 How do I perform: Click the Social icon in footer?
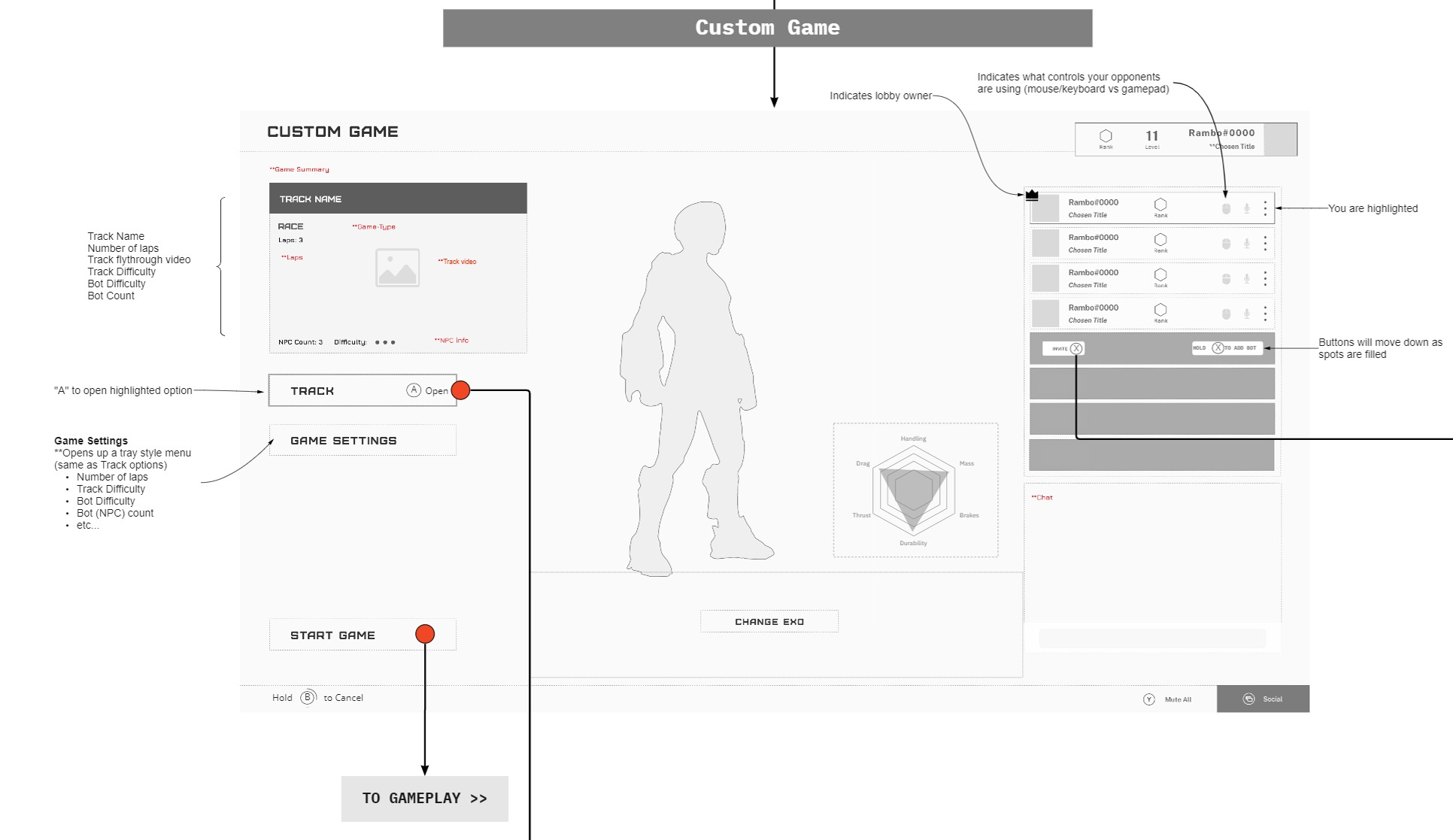pyautogui.click(x=1248, y=699)
